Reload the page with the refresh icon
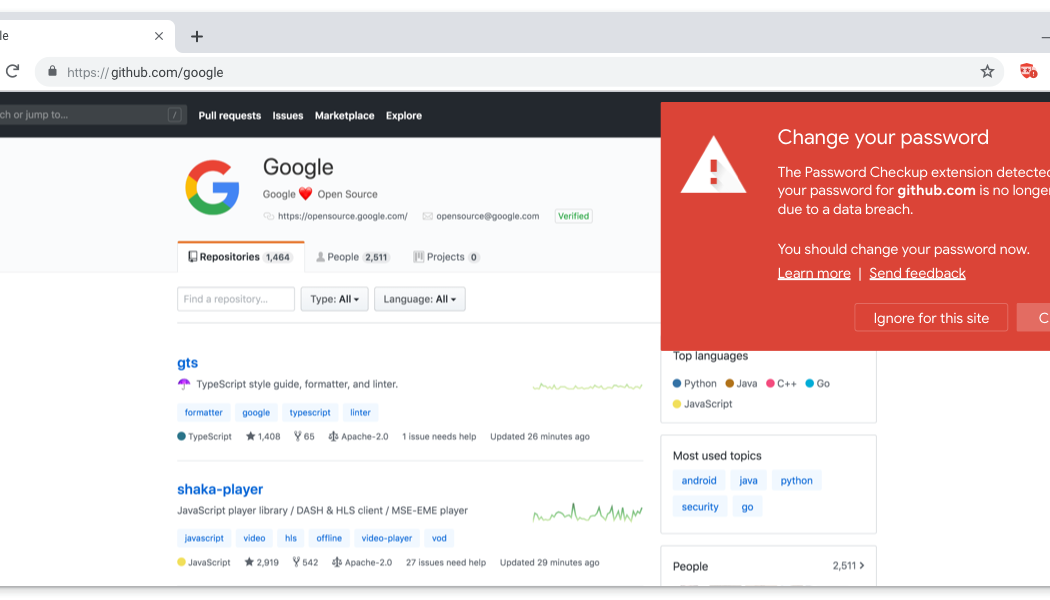 (x=13, y=71)
